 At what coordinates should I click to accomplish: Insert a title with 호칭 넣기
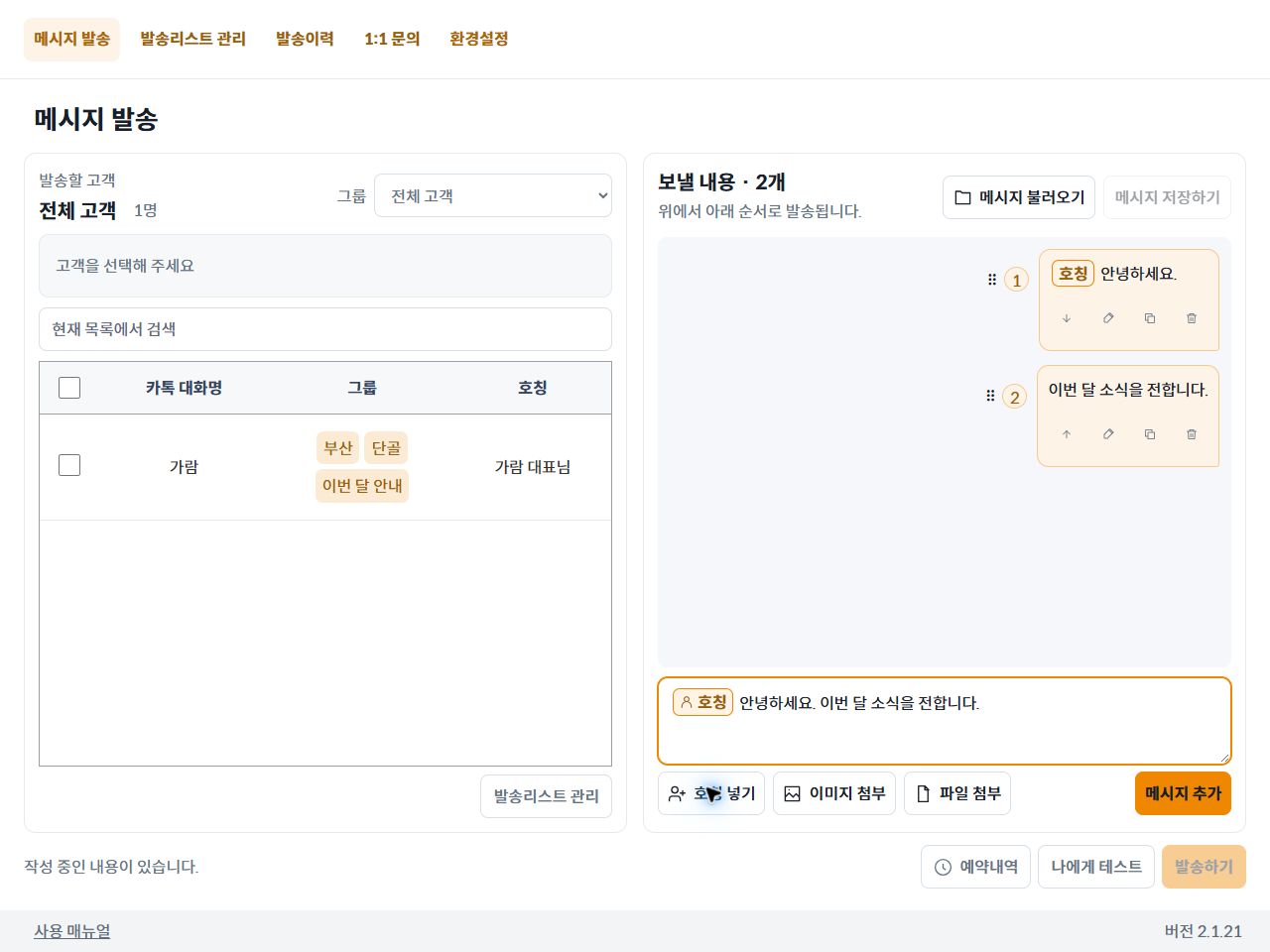click(711, 793)
